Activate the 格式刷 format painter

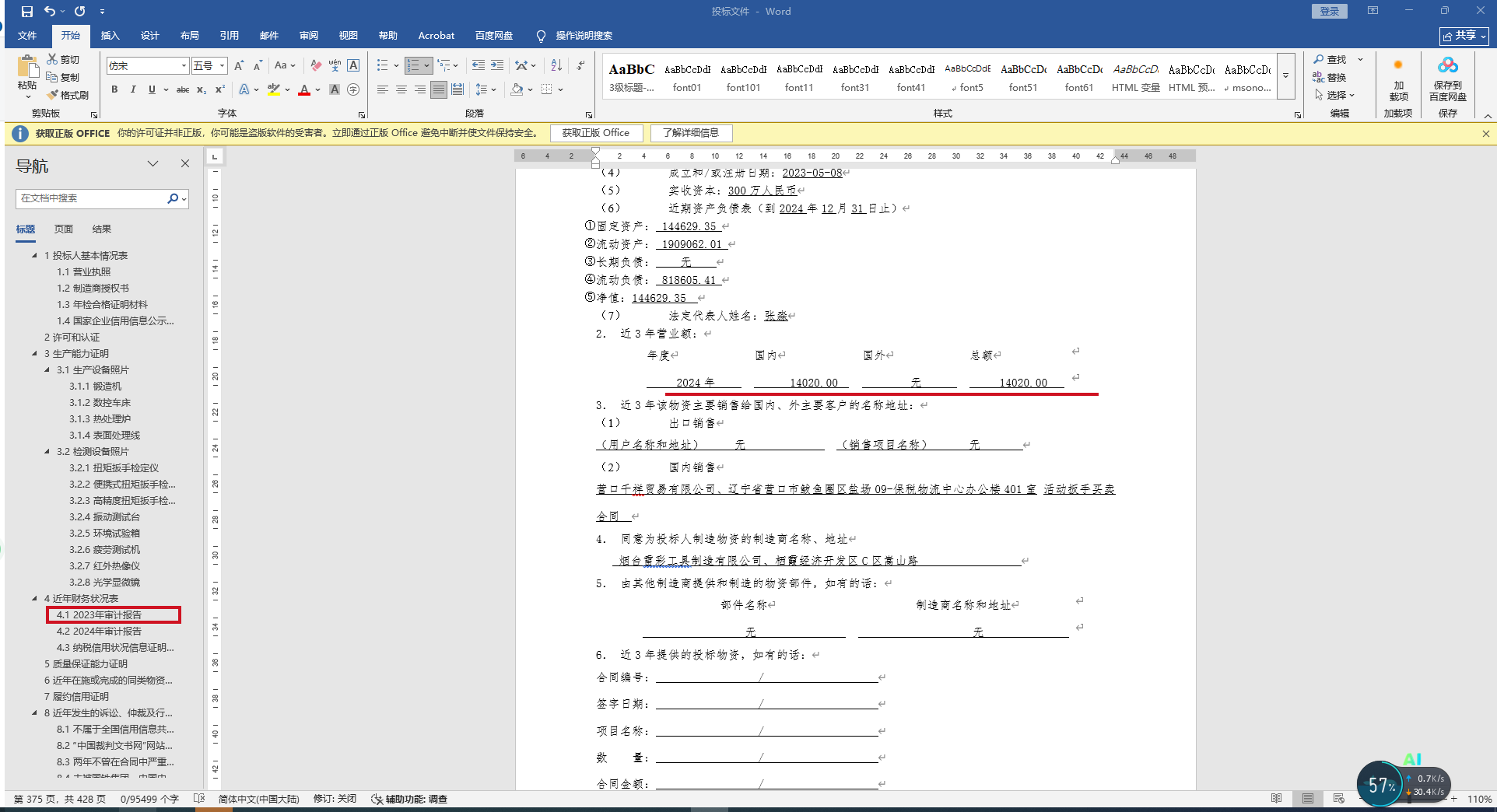pyautogui.click(x=68, y=95)
